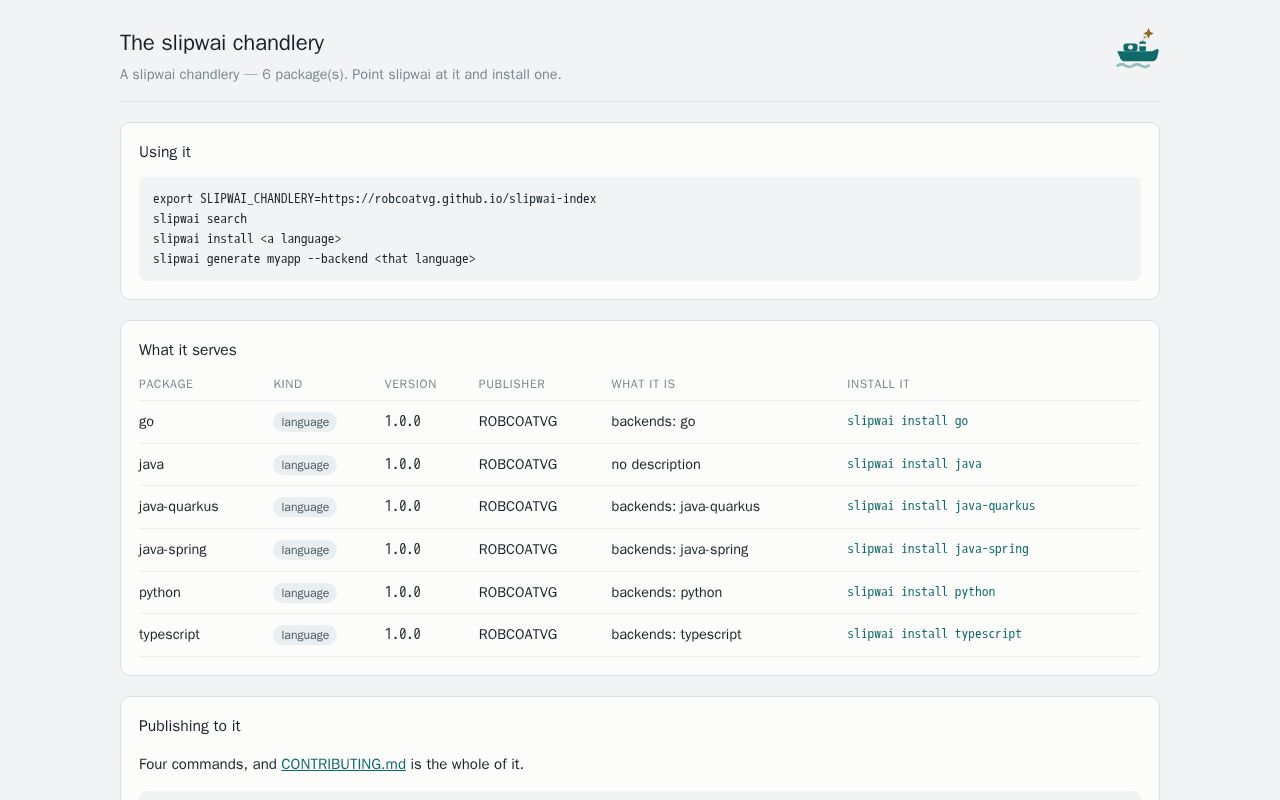1280x800 pixels.
Task: Click the "slipwai search" code line
Action: [200, 219]
